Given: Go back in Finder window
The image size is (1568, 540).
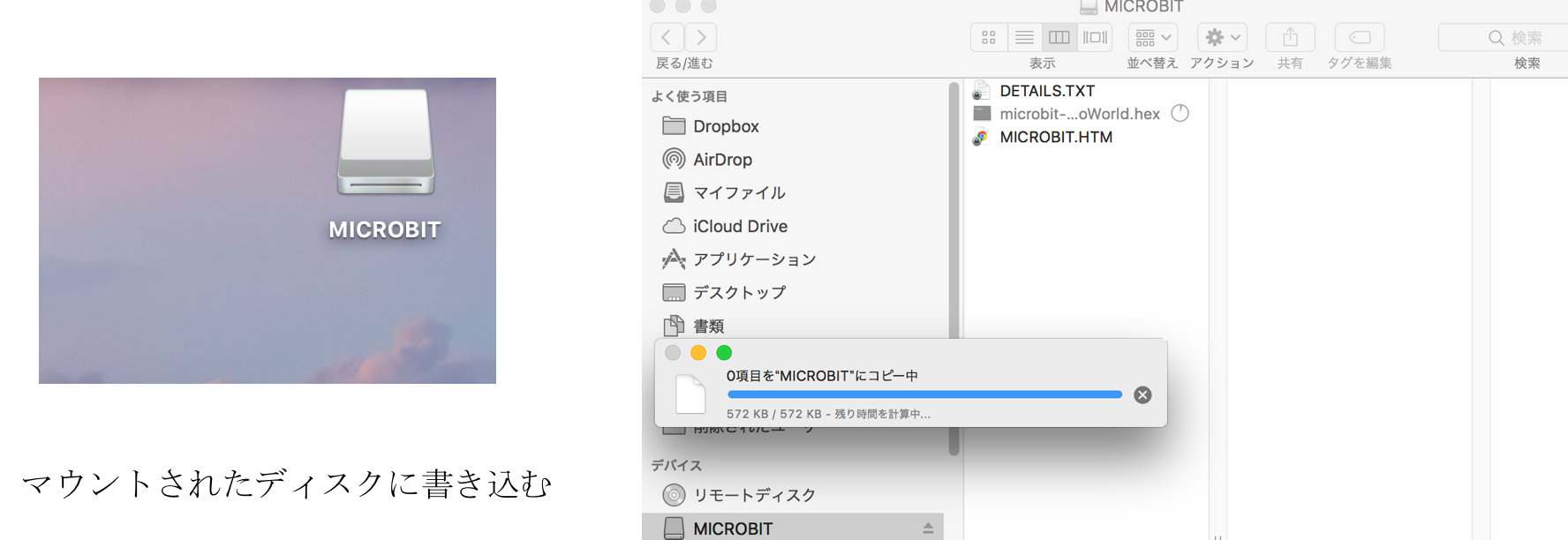Looking at the screenshot, I should pos(667,37).
